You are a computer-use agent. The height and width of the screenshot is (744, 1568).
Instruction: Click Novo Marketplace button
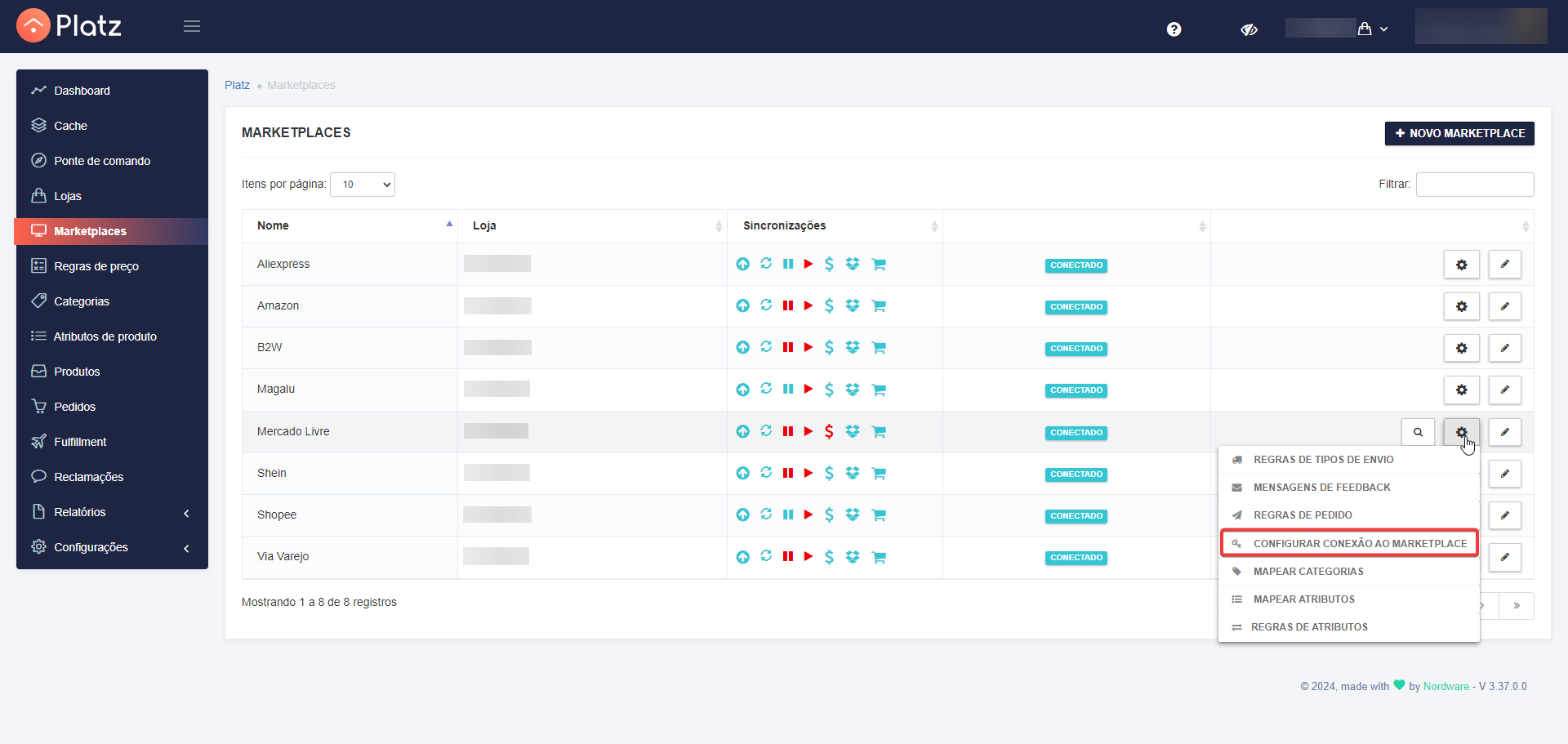1459,133
